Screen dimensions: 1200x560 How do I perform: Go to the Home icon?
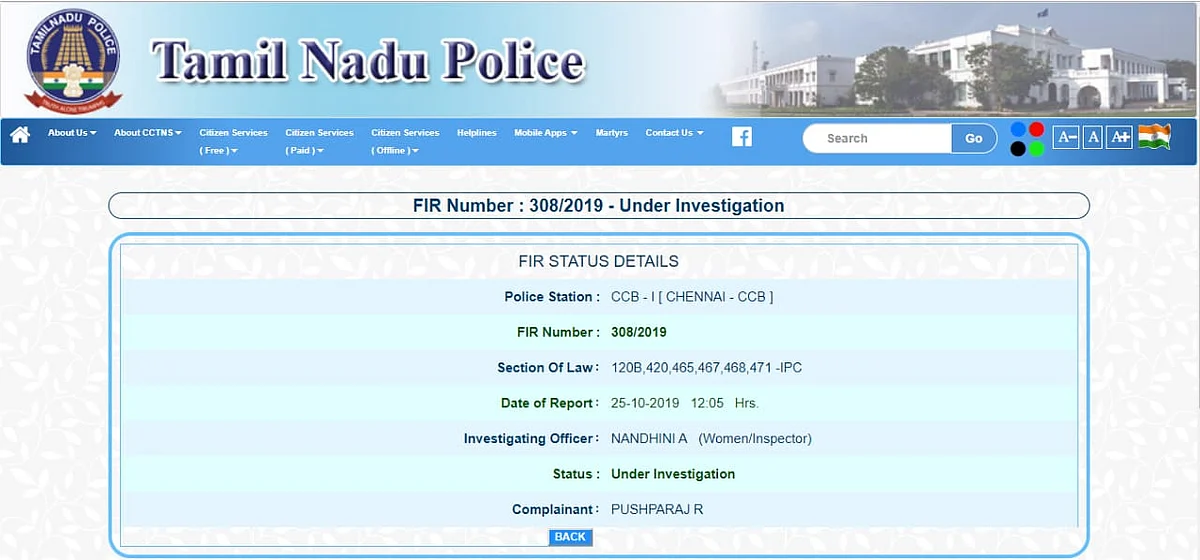pos(20,134)
